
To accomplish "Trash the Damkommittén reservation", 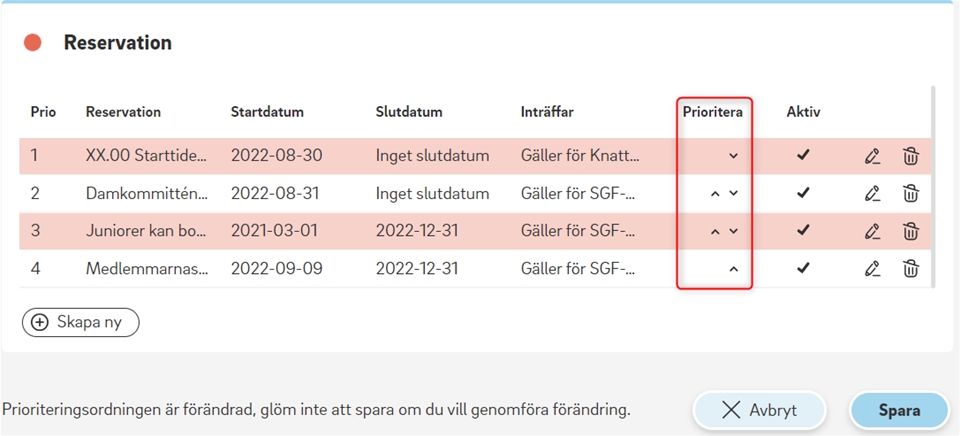I will pos(910,194).
